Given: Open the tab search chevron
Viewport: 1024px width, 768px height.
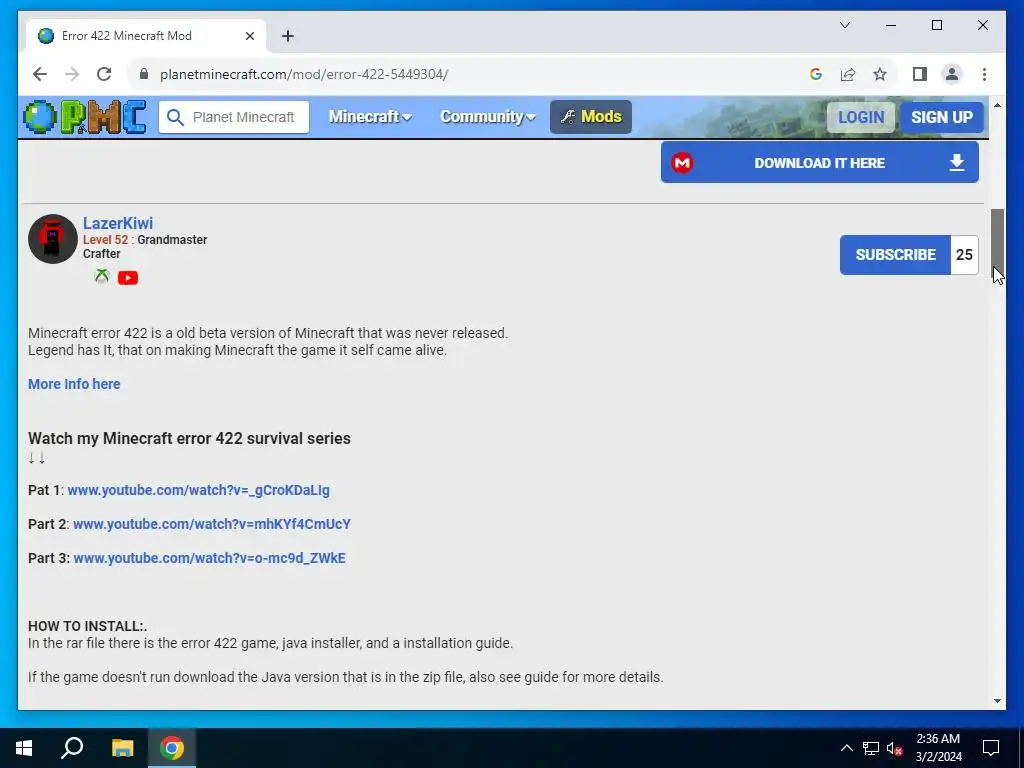Looking at the screenshot, I should [845, 25].
